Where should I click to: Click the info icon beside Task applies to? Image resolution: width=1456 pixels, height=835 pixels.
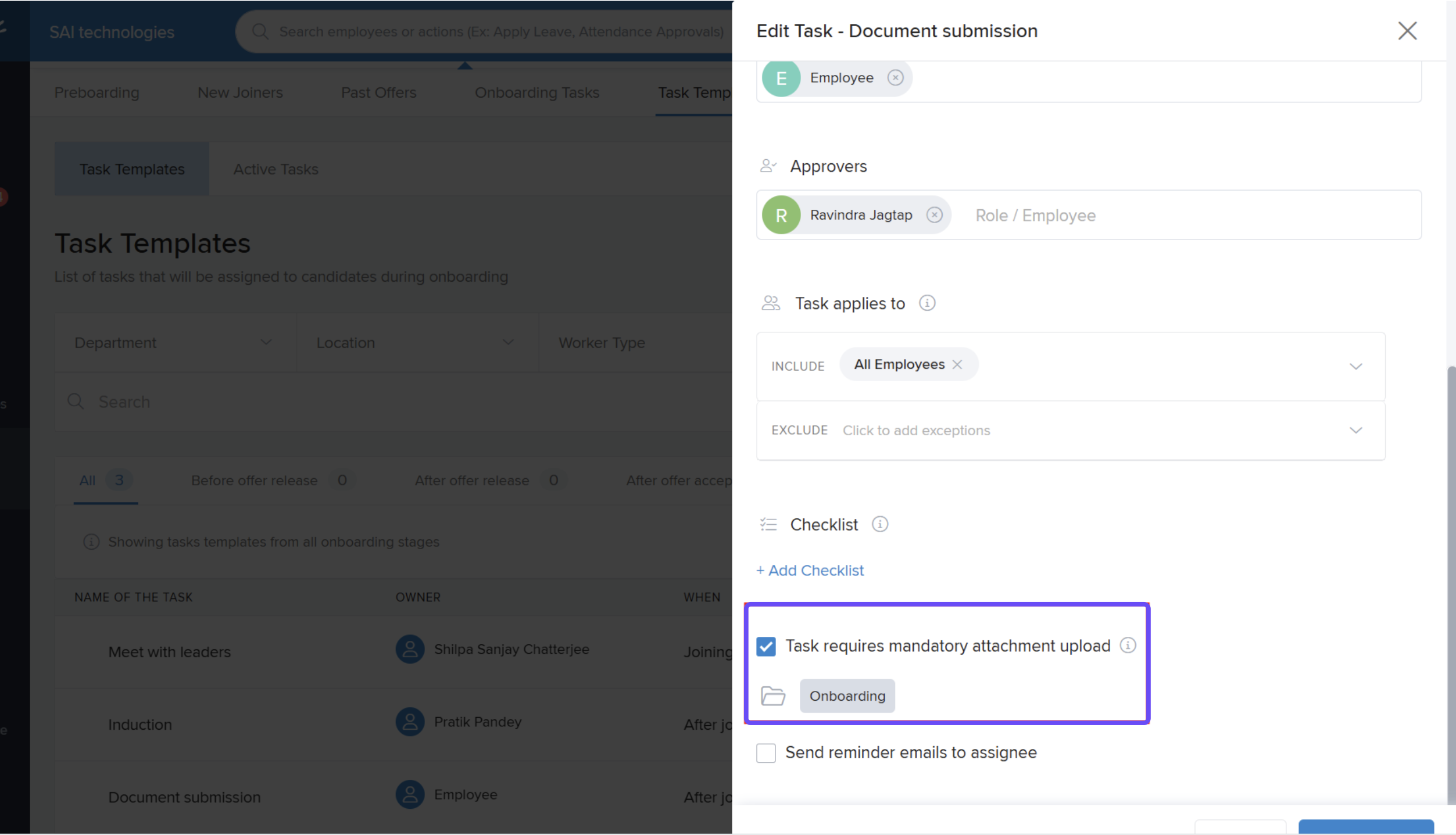coord(927,303)
